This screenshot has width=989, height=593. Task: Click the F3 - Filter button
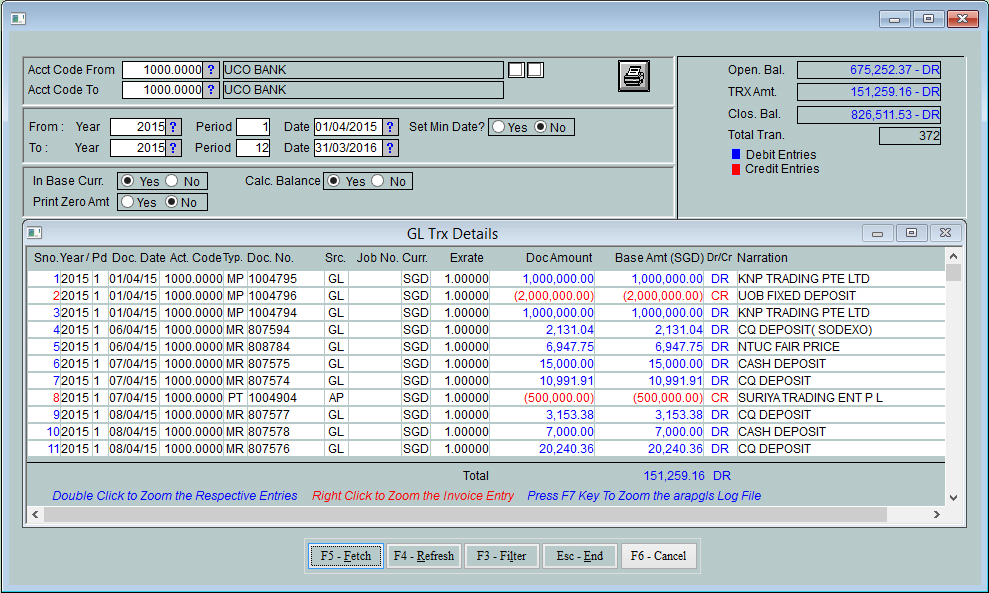pyautogui.click(x=502, y=556)
